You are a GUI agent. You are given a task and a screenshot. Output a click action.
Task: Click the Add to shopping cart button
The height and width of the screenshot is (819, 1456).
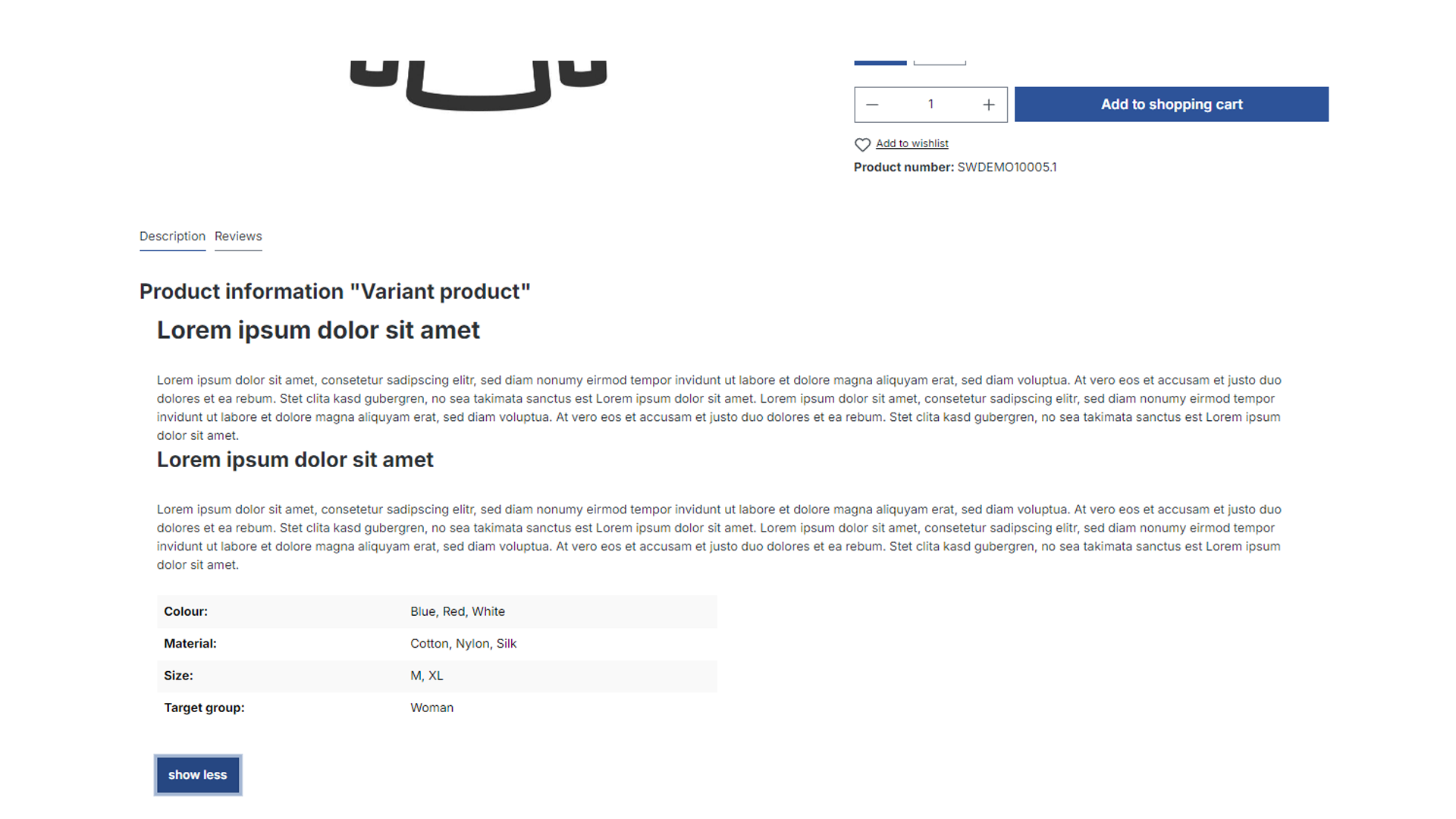(x=1171, y=104)
